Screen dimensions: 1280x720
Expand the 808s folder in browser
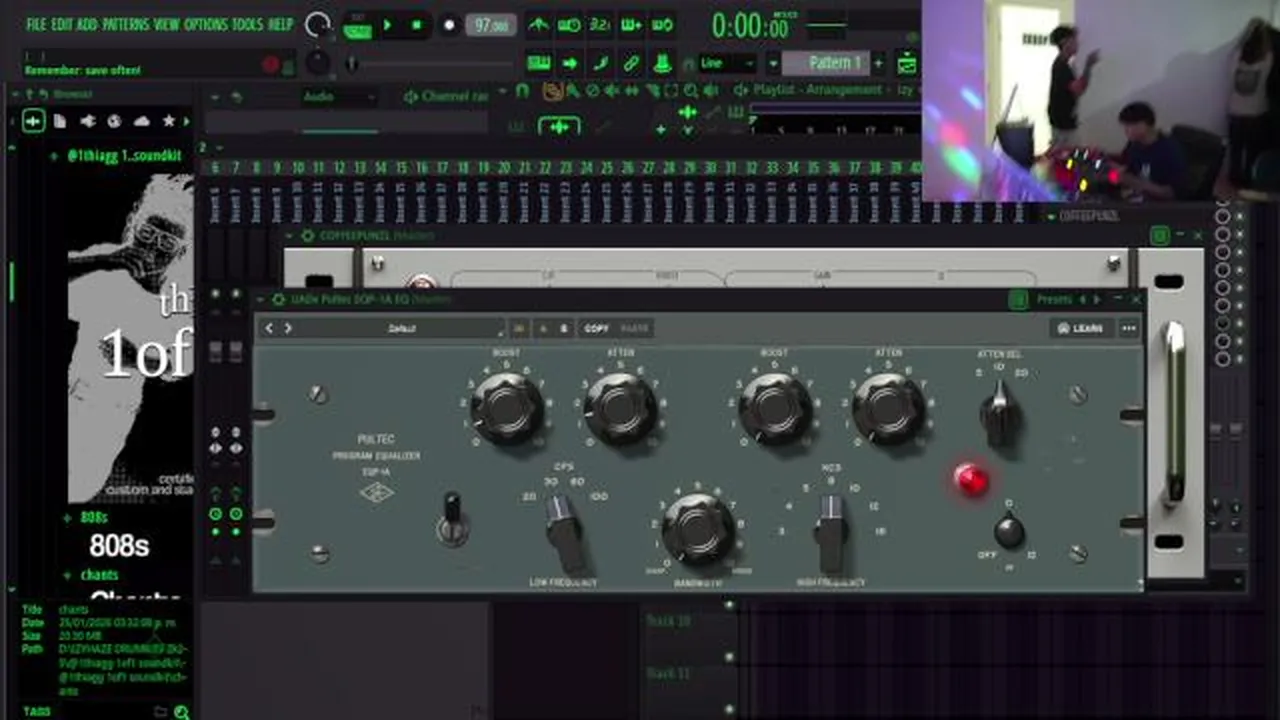click(x=92, y=517)
